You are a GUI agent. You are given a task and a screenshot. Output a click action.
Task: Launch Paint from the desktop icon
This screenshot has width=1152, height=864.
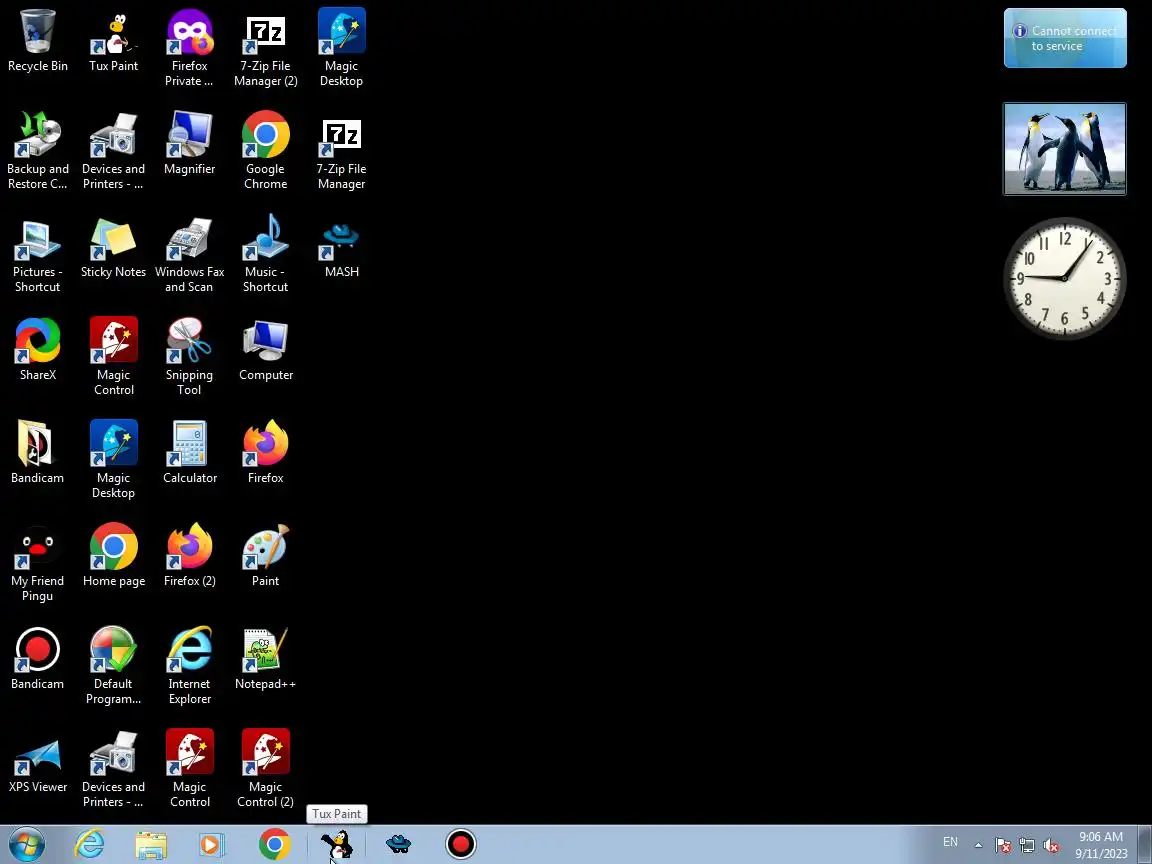(x=265, y=555)
